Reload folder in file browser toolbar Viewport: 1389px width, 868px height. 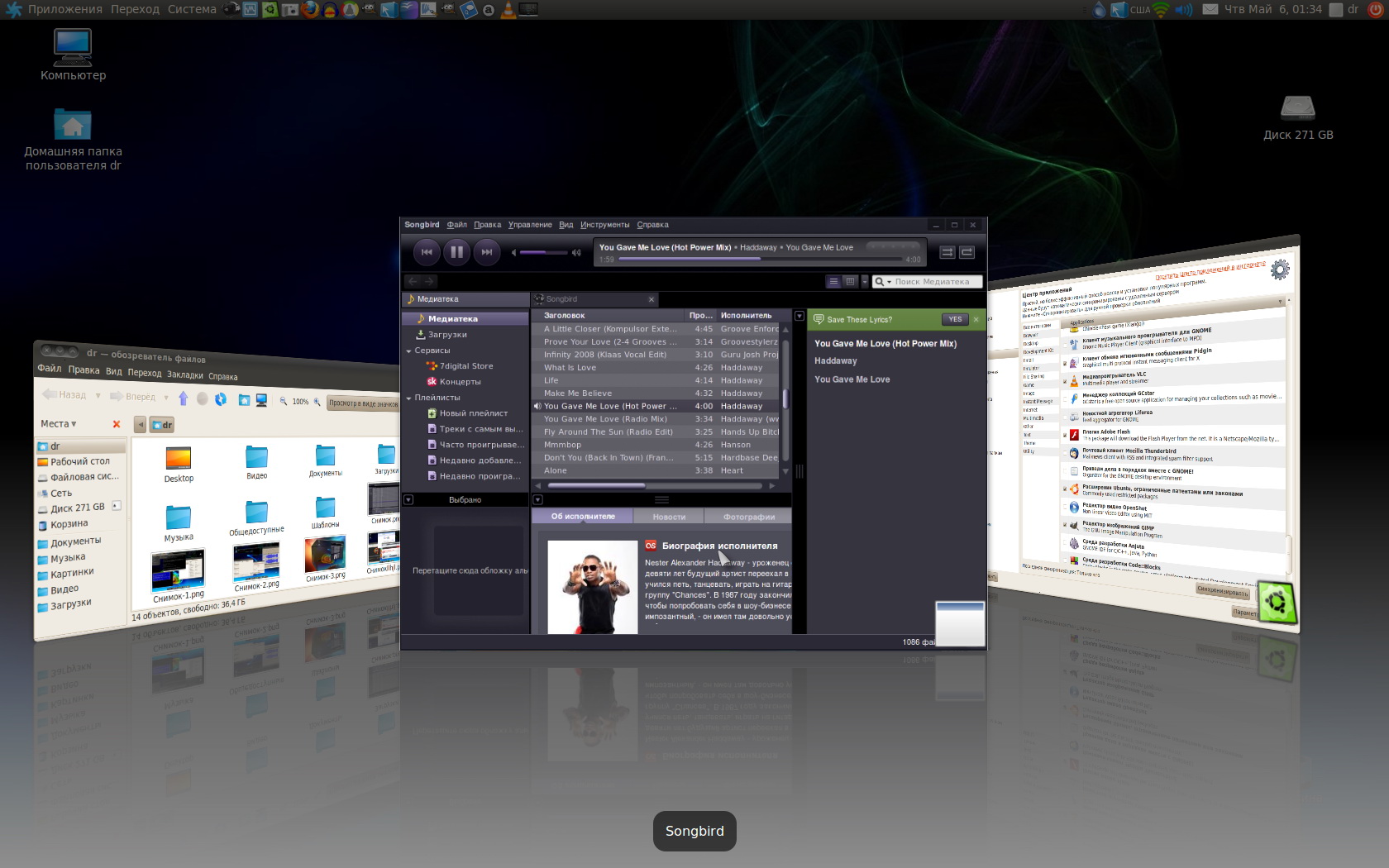pyautogui.click(x=221, y=399)
